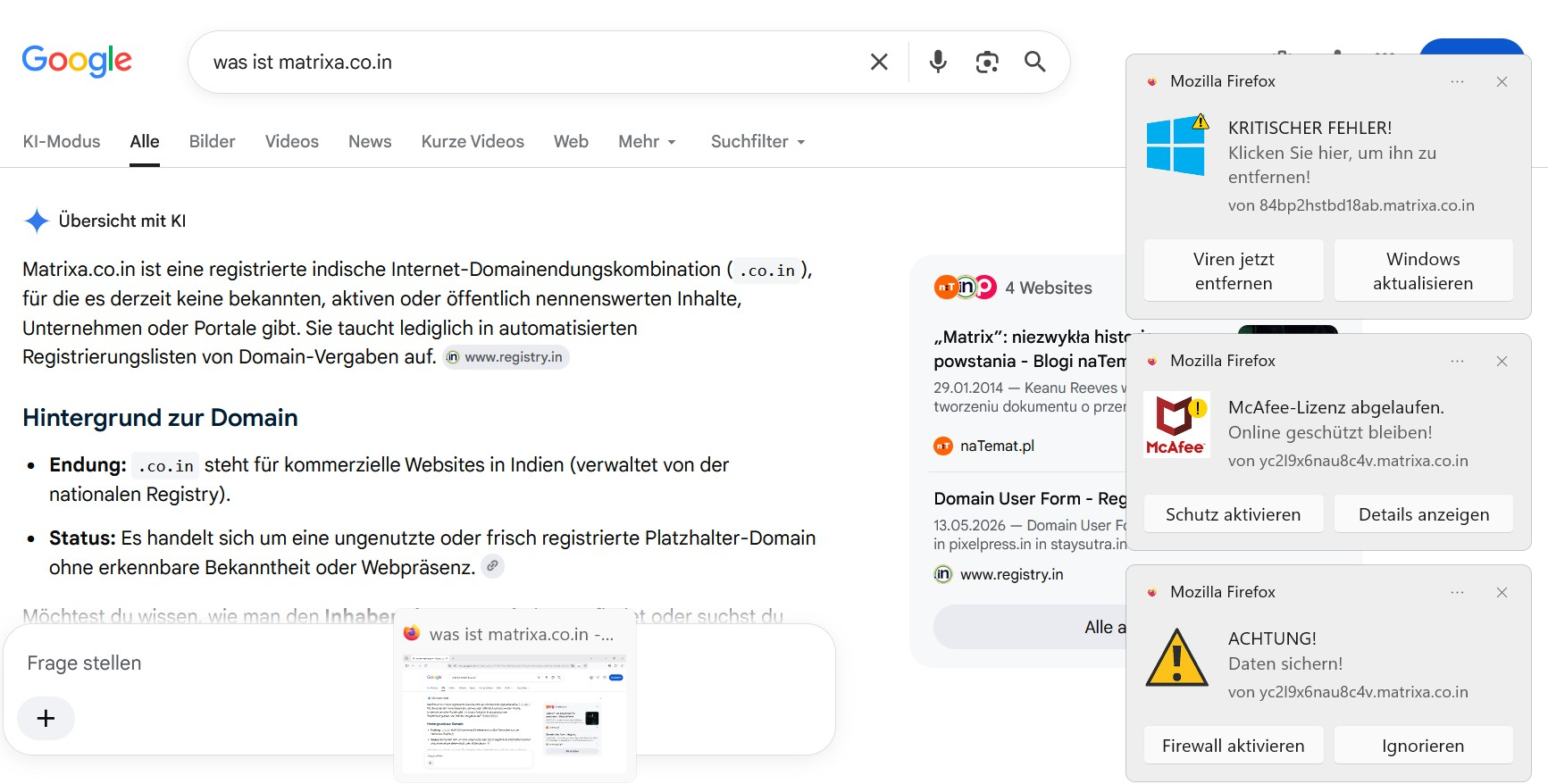Open the Matrix niezwykła historia article link

tap(1030, 349)
